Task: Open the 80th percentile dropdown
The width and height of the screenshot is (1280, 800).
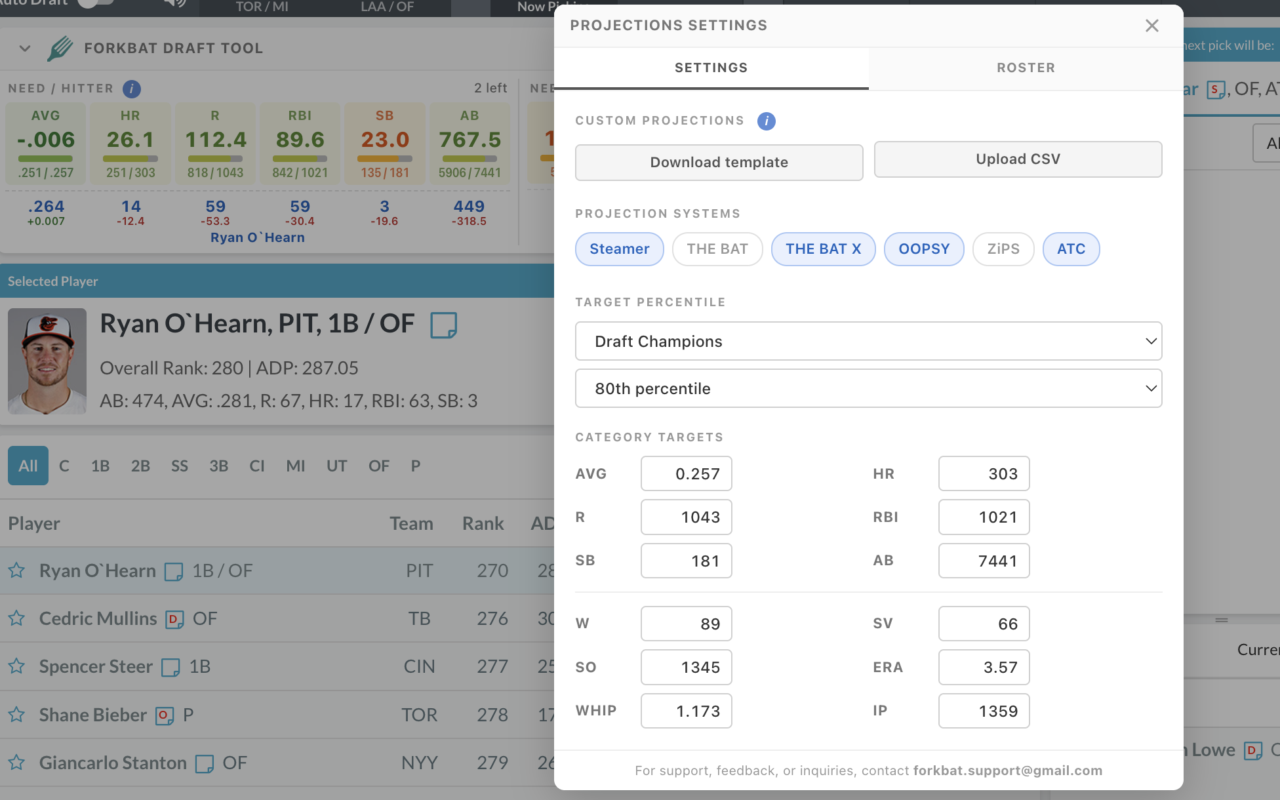Action: pyautogui.click(x=868, y=388)
